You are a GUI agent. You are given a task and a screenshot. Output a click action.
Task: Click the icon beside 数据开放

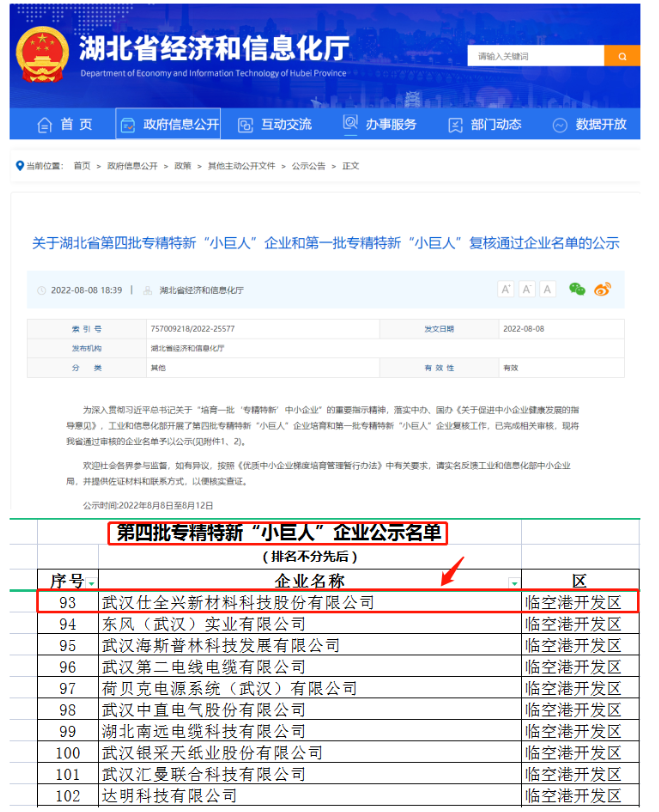pyautogui.click(x=560, y=125)
